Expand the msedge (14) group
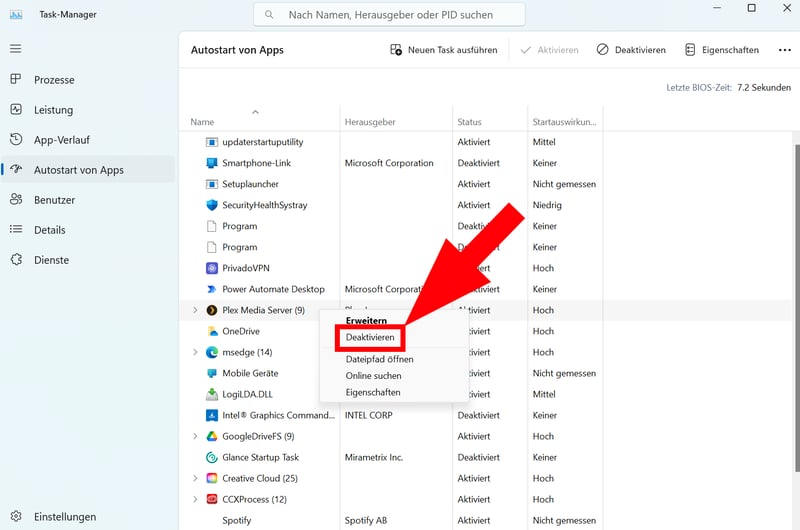Viewport: 800px width, 530px height. pos(195,352)
